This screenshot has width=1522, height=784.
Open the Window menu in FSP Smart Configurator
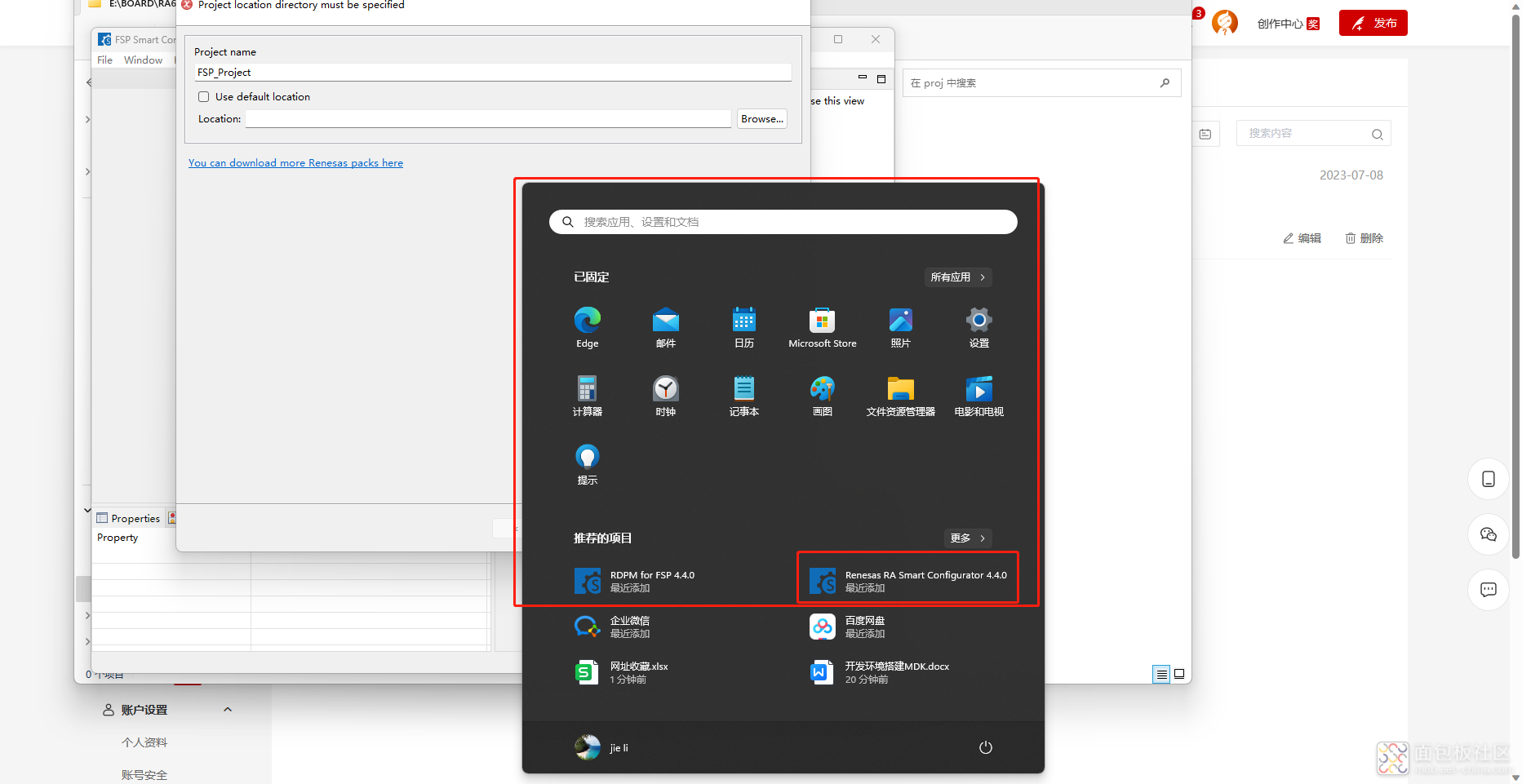(143, 60)
